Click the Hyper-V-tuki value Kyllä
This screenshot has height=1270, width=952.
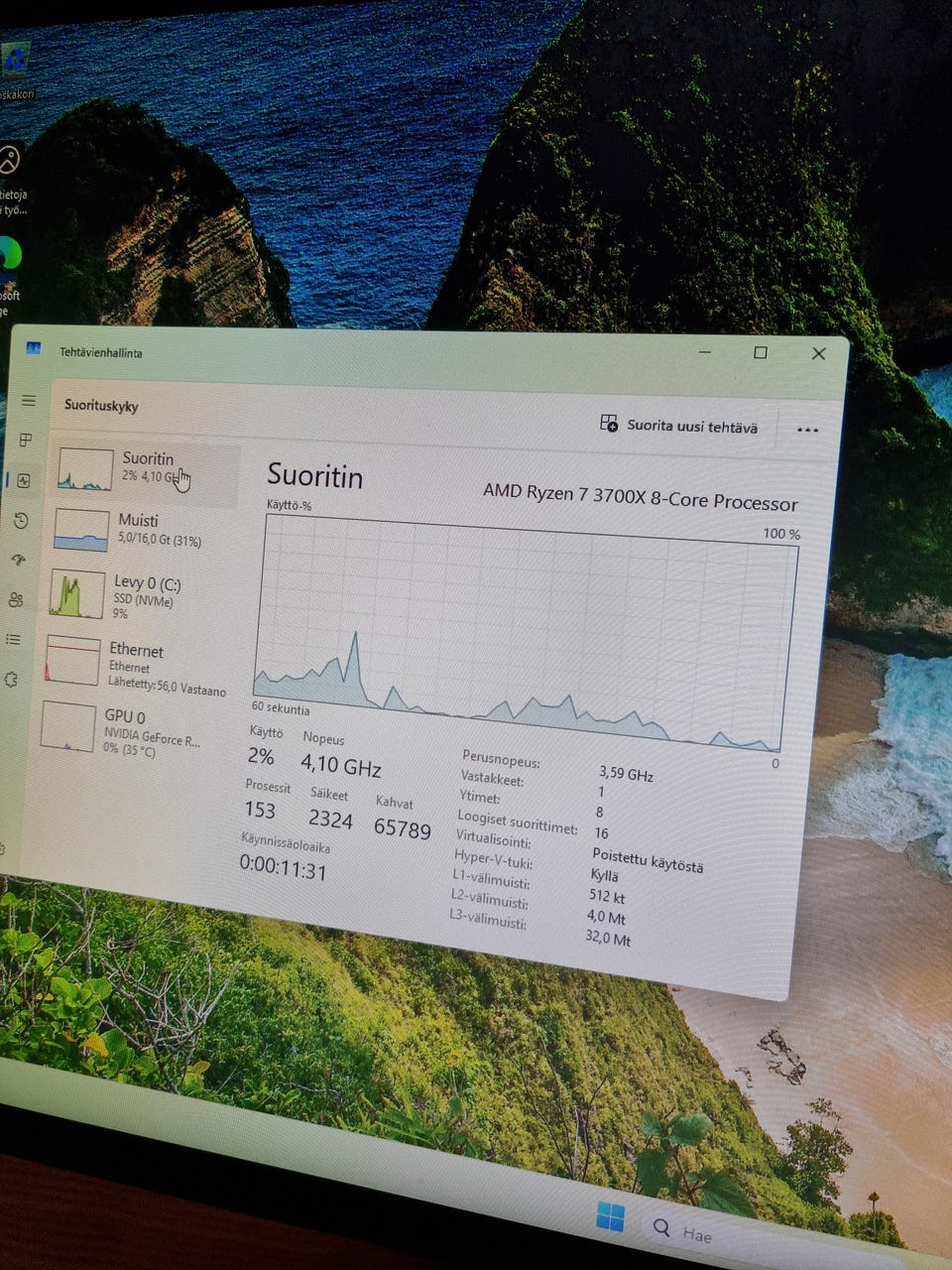coord(604,875)
